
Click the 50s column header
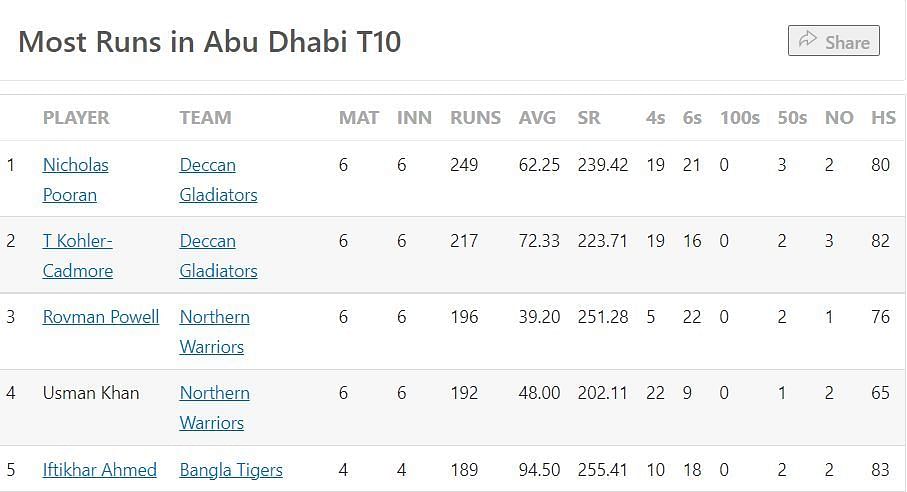792,118
